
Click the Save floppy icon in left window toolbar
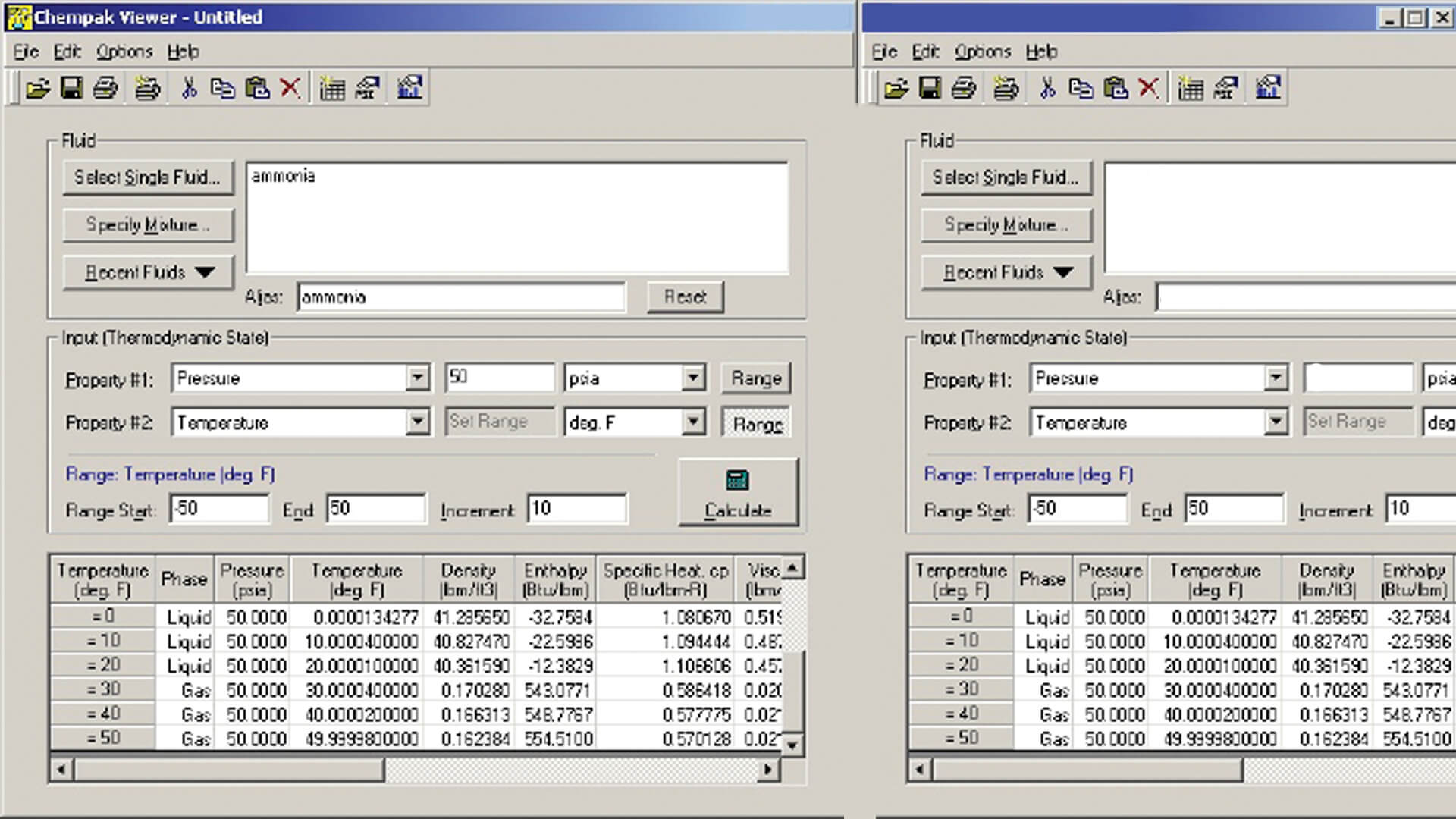(x=71, y=89)
